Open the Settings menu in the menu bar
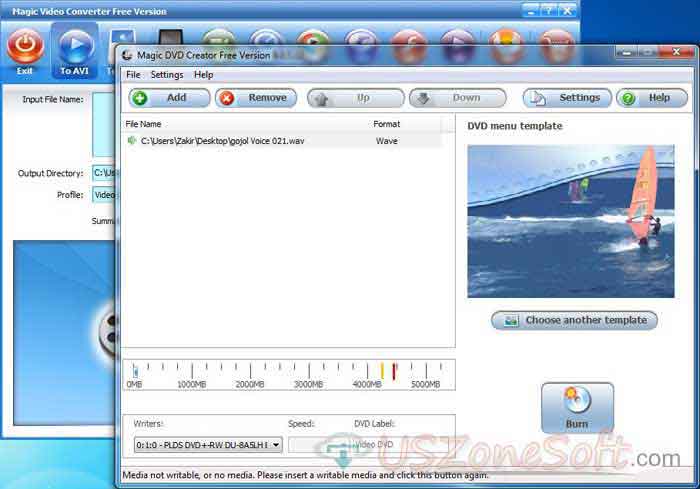Viewport: 700px width, 489px height. click(x=167, y=75)
